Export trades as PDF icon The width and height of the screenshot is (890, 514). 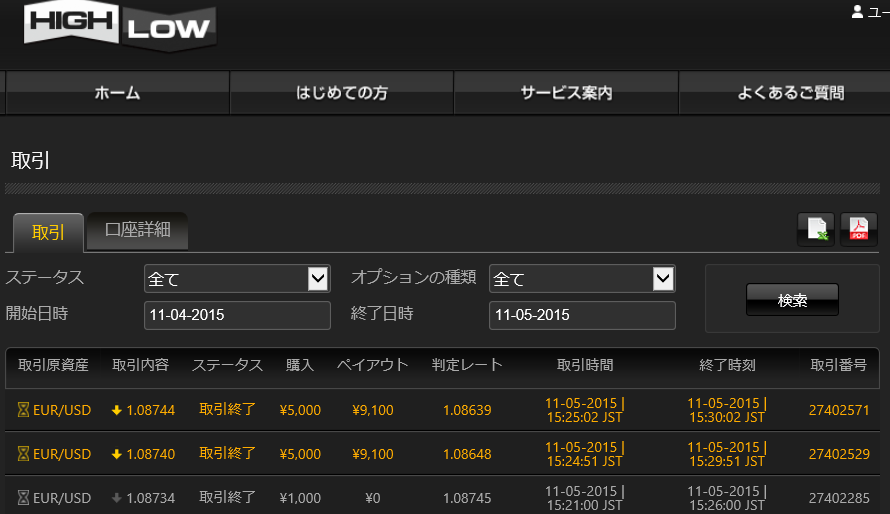click(858, 230)
